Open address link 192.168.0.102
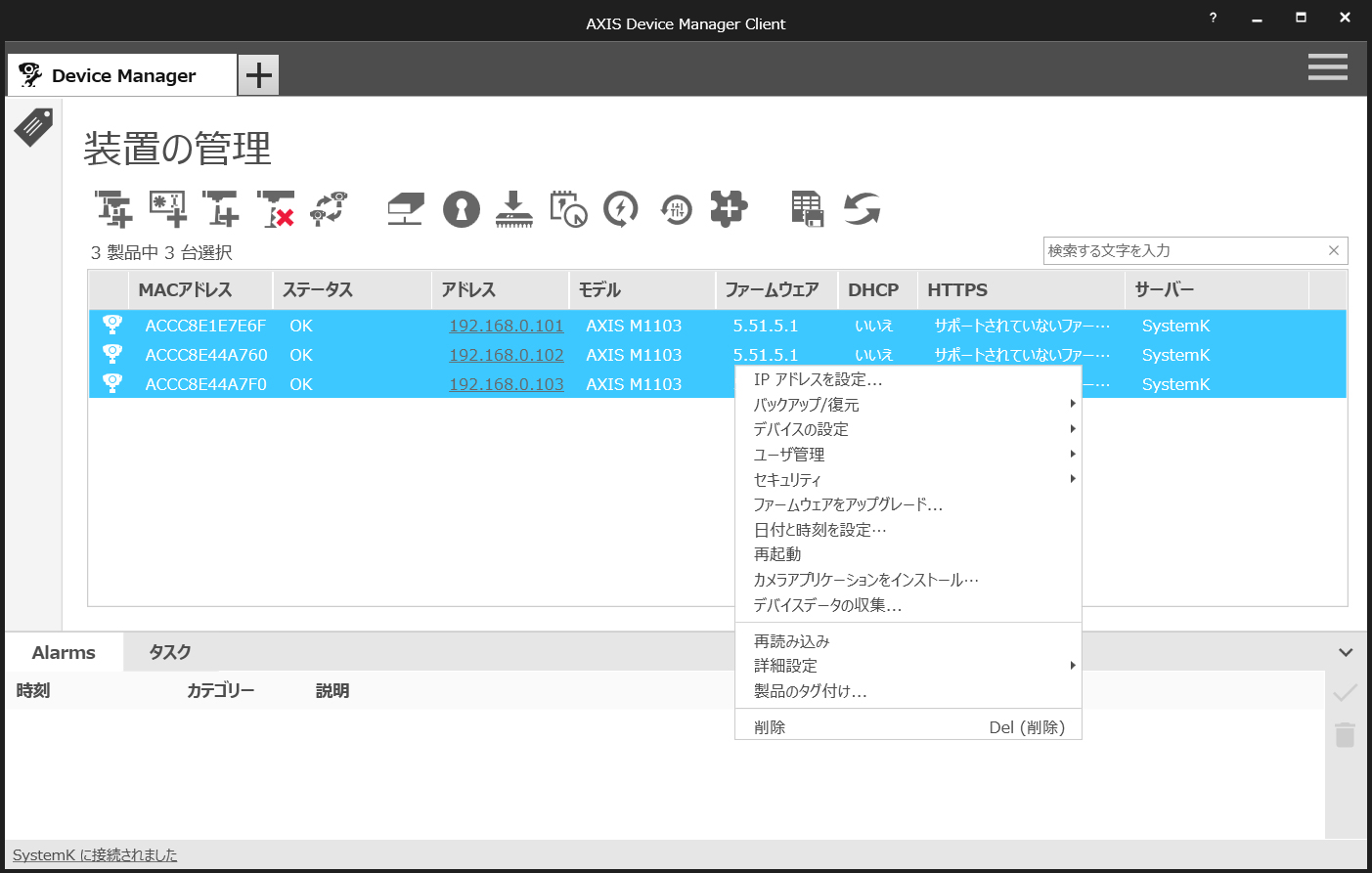 point(507,355)
